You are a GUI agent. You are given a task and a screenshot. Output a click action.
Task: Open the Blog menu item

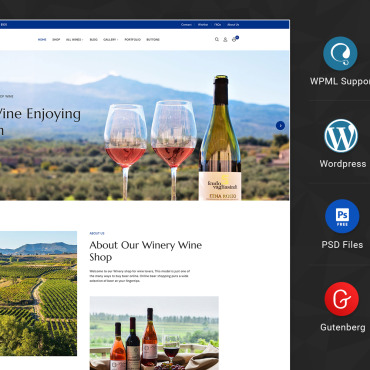click(x=94, y=39)
